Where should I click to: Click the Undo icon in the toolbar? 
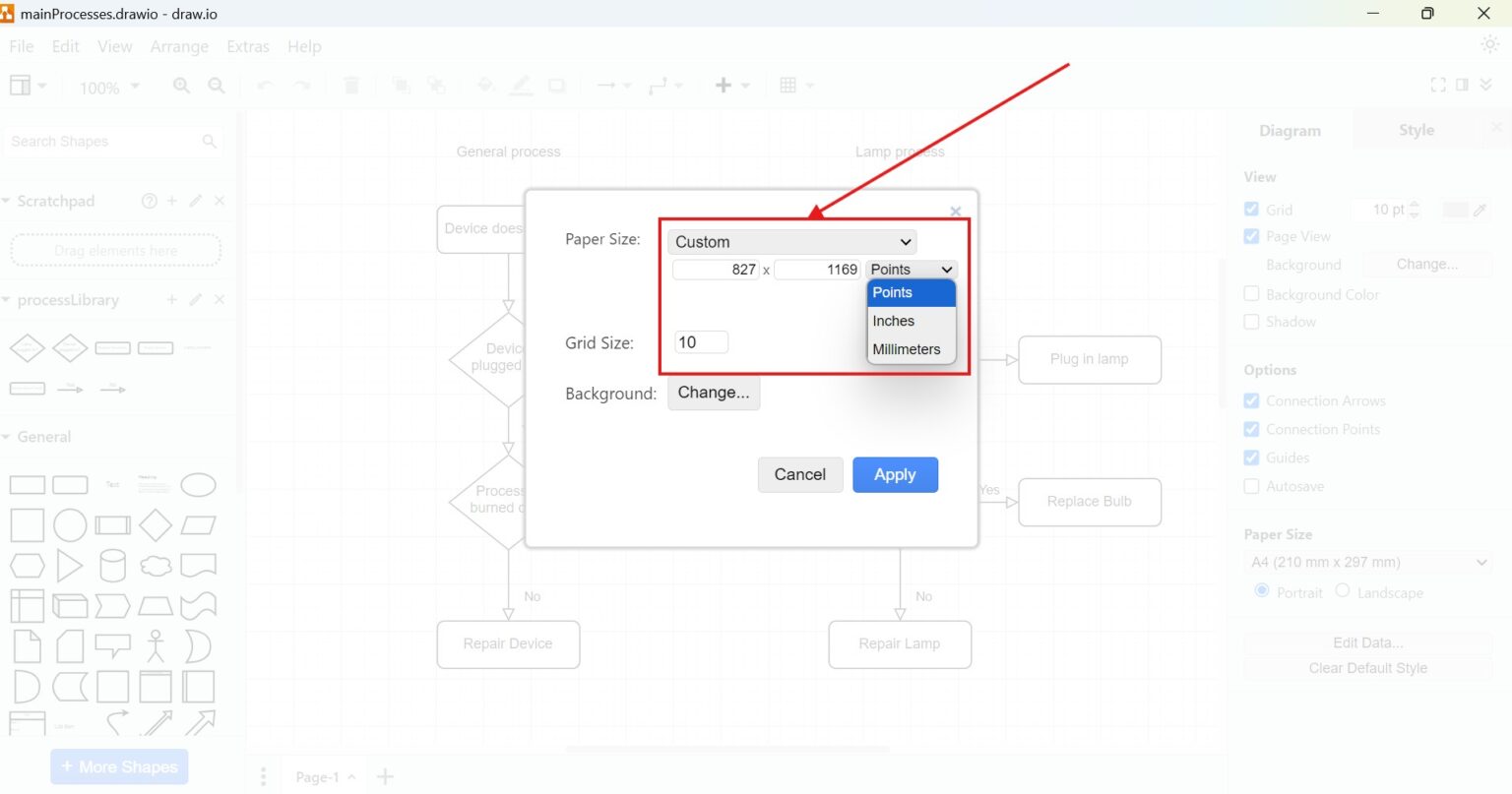tap(264, 86)
